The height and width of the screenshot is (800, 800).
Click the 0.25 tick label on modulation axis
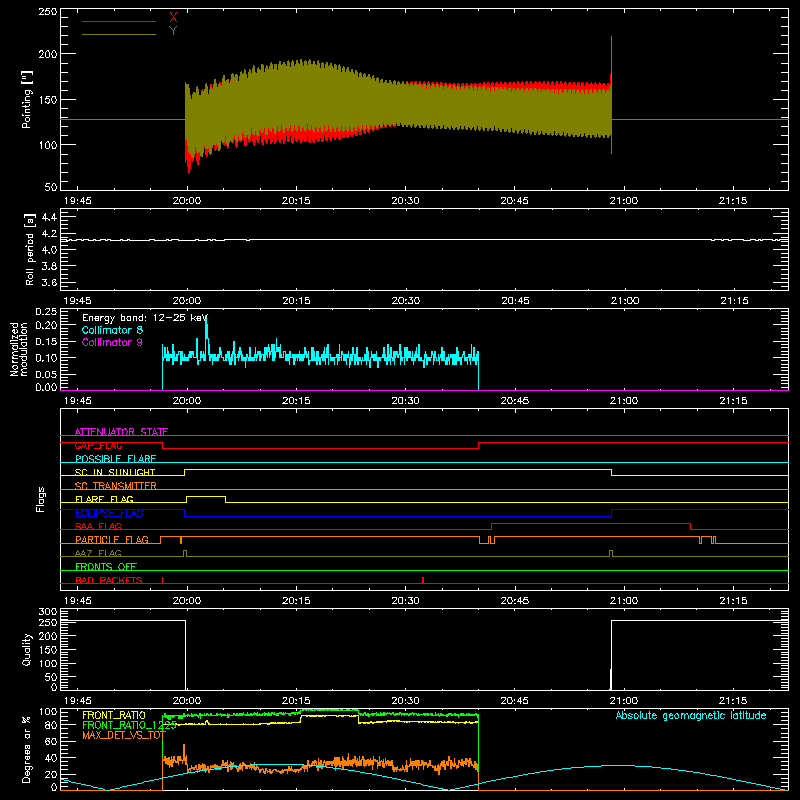tap(46, 311)
